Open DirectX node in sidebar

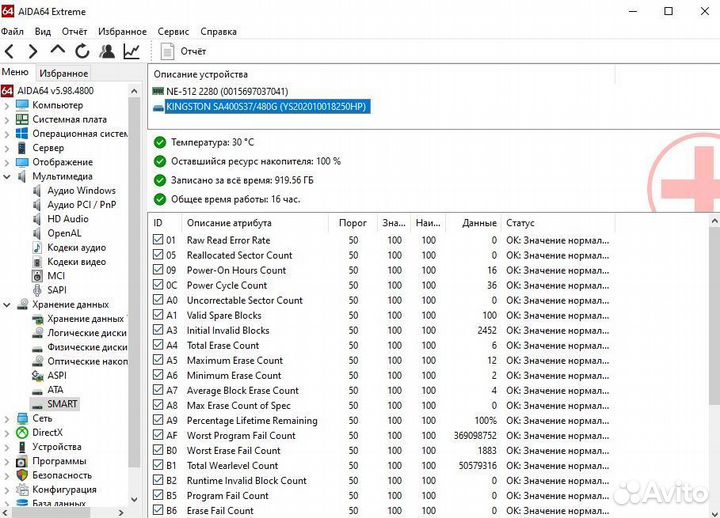[x=48, y=432]
